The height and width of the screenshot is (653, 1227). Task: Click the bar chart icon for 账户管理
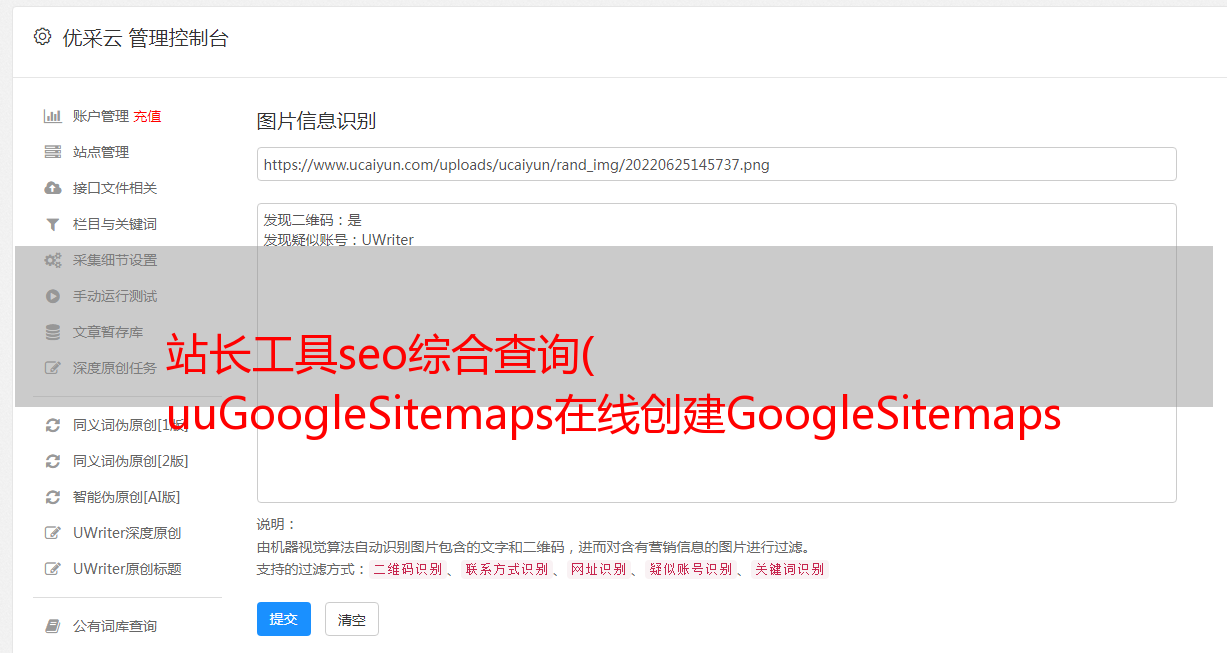53,116
